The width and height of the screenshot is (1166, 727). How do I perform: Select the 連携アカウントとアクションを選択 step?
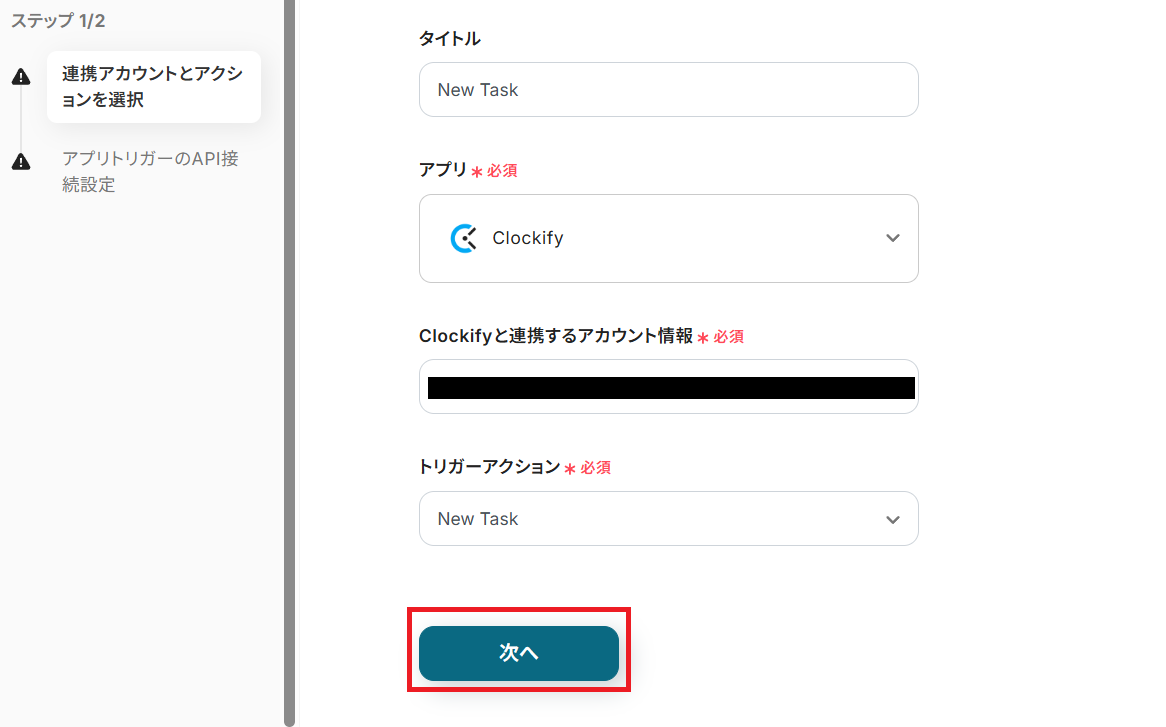pyautogui.click(x=154, y=87)
